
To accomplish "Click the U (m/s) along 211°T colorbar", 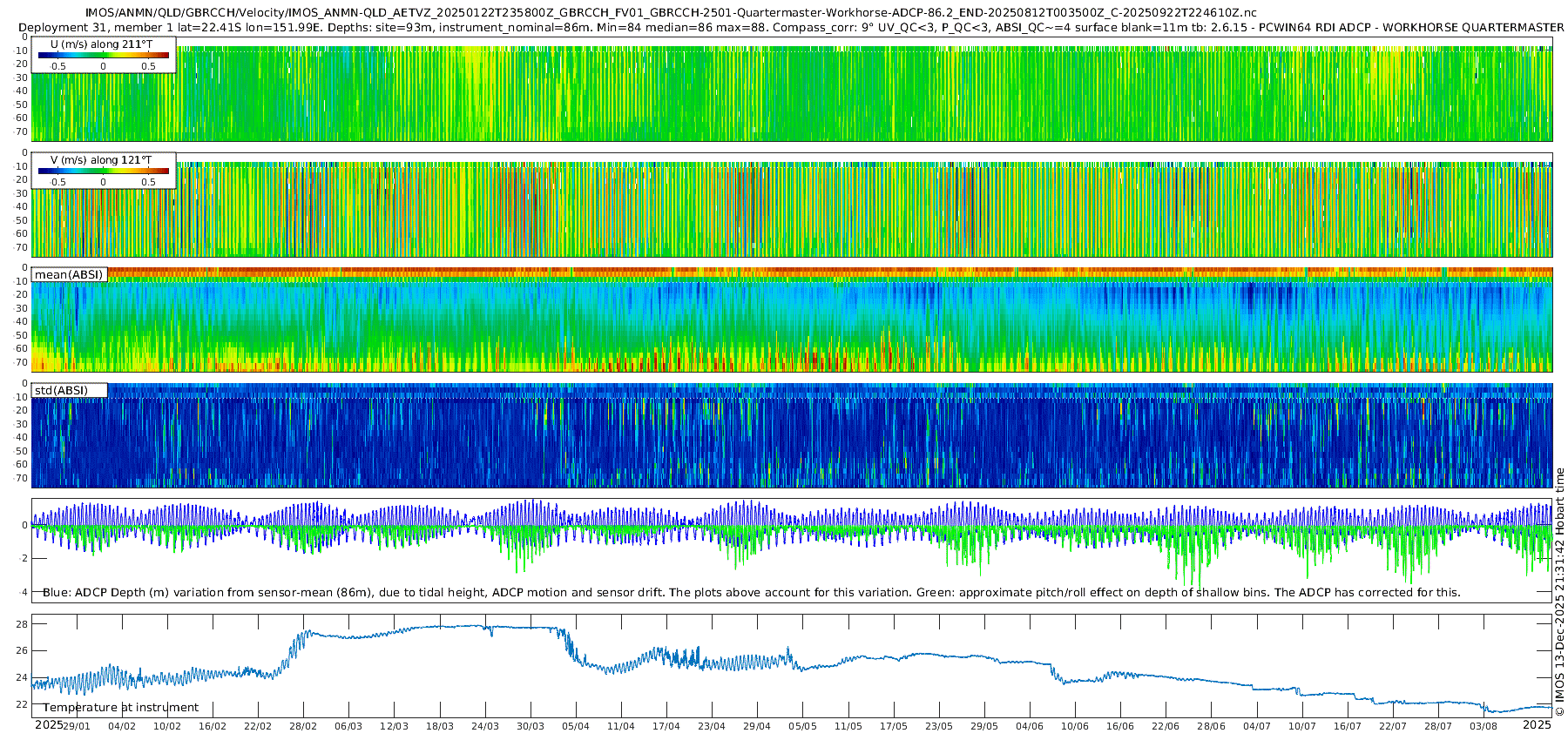I will point(103,55).
